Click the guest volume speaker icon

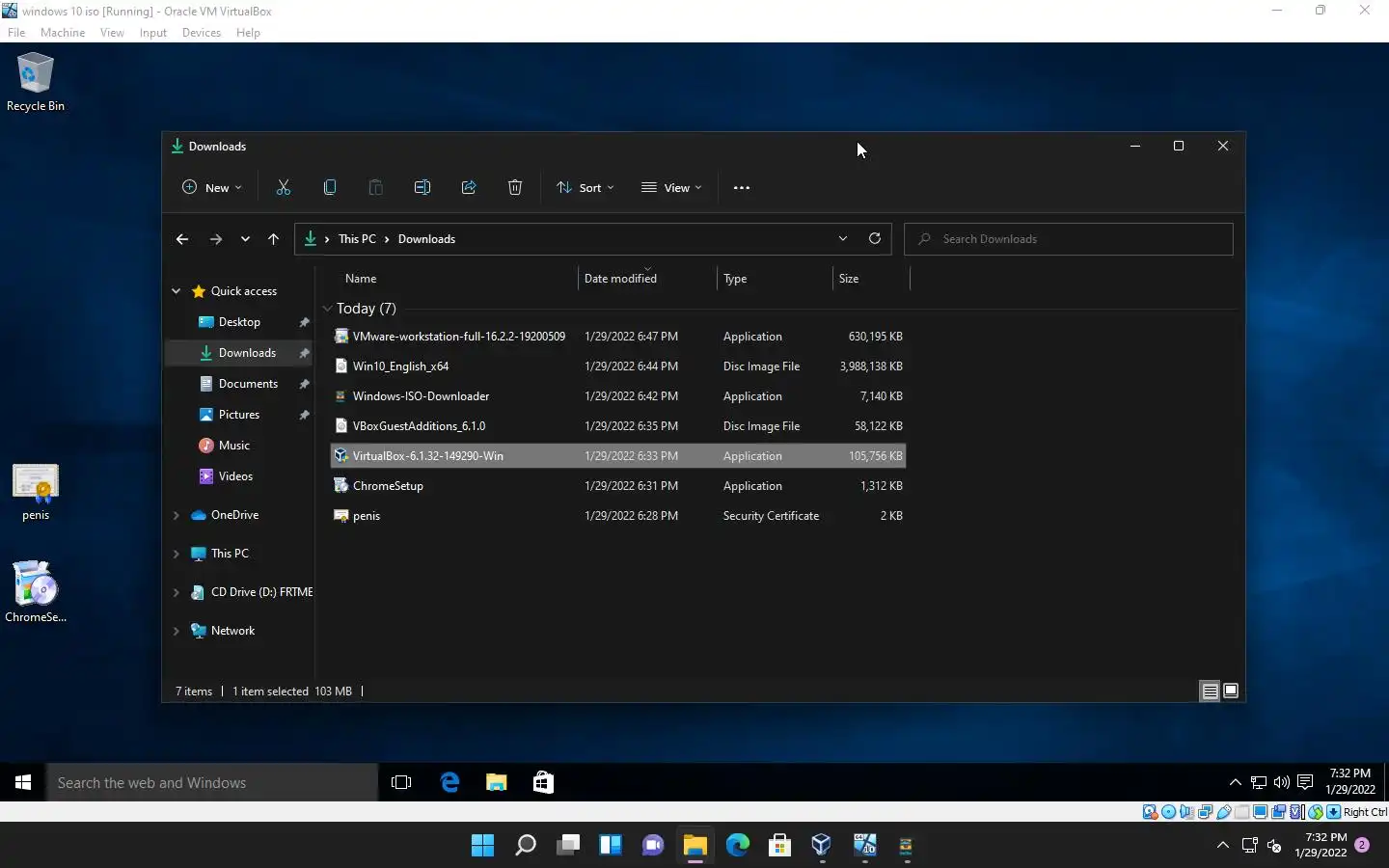point(1282,782)
